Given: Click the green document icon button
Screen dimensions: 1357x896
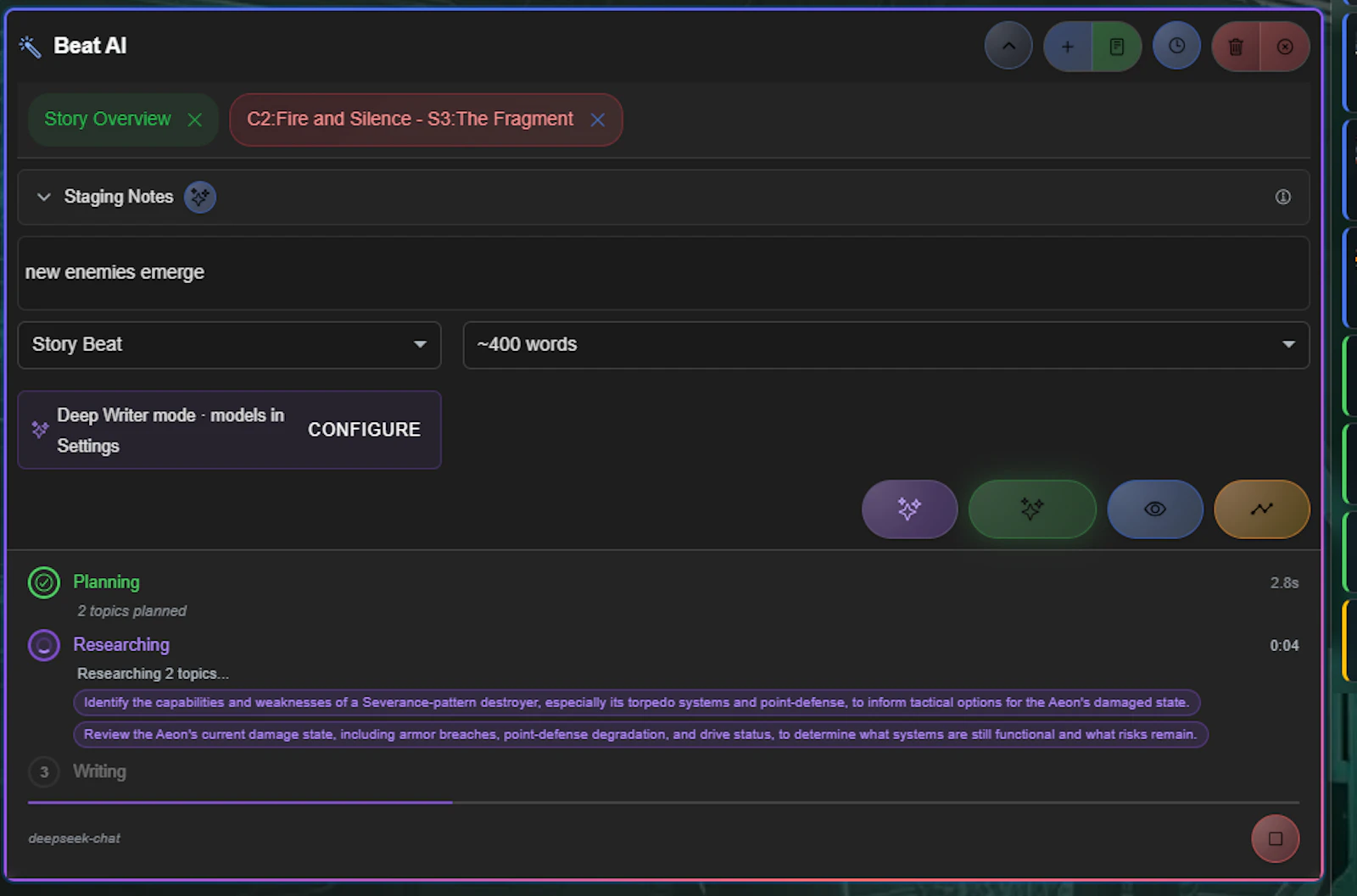Looking at the screenshot, I should (1117, 47).
